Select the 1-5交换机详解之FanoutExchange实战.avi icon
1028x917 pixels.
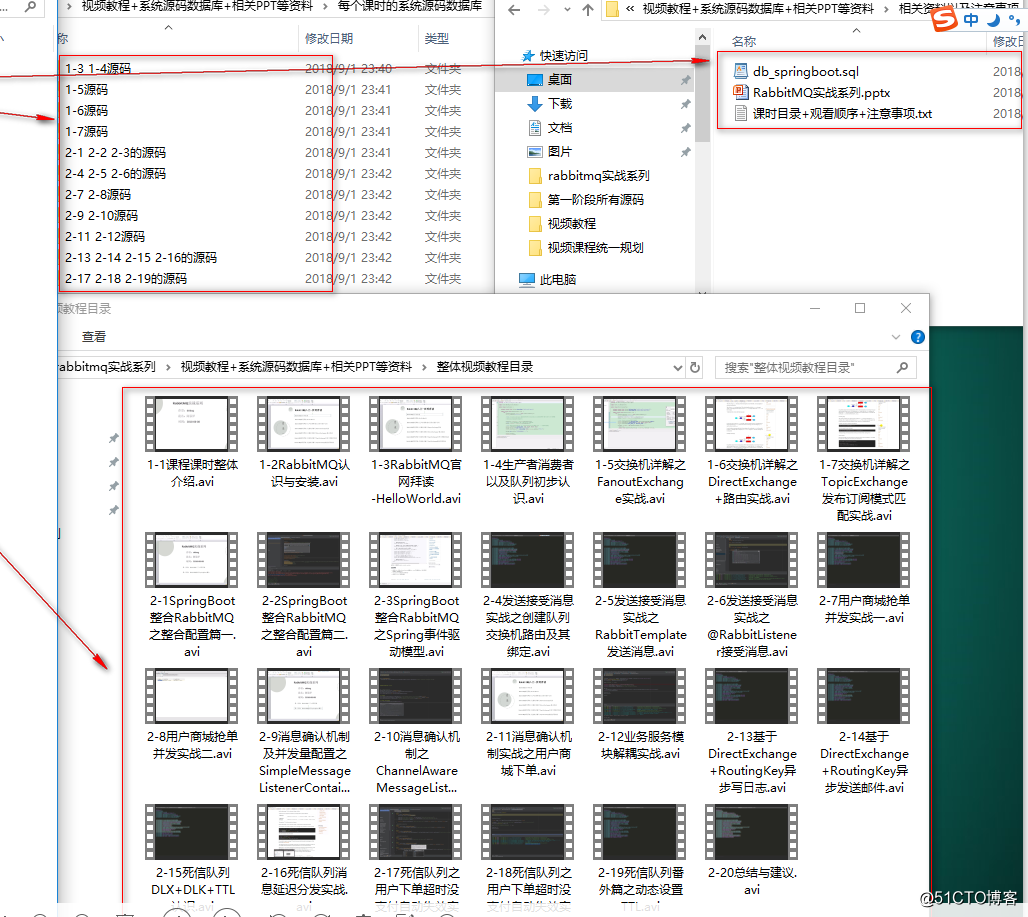pyautogui.click(x=639, y=423)
